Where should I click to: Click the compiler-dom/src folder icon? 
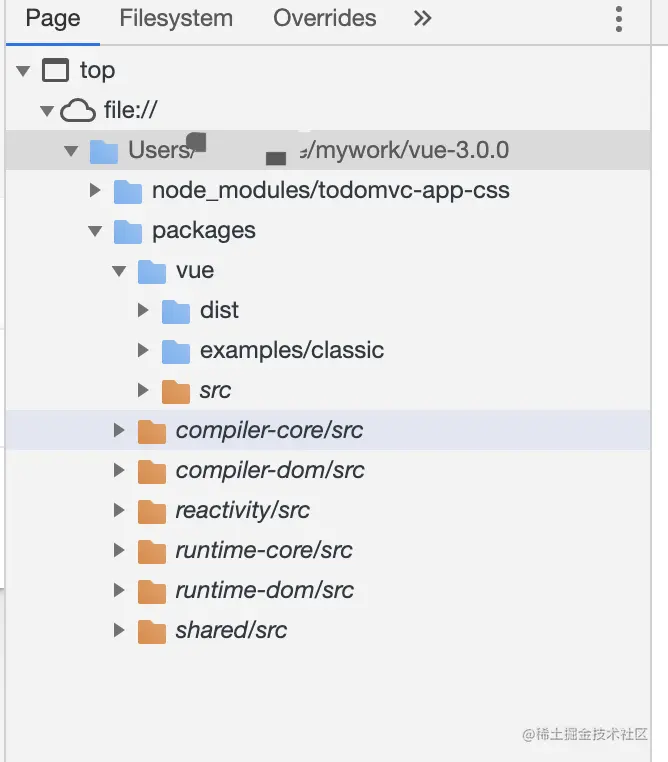click(x=152, y=471)
